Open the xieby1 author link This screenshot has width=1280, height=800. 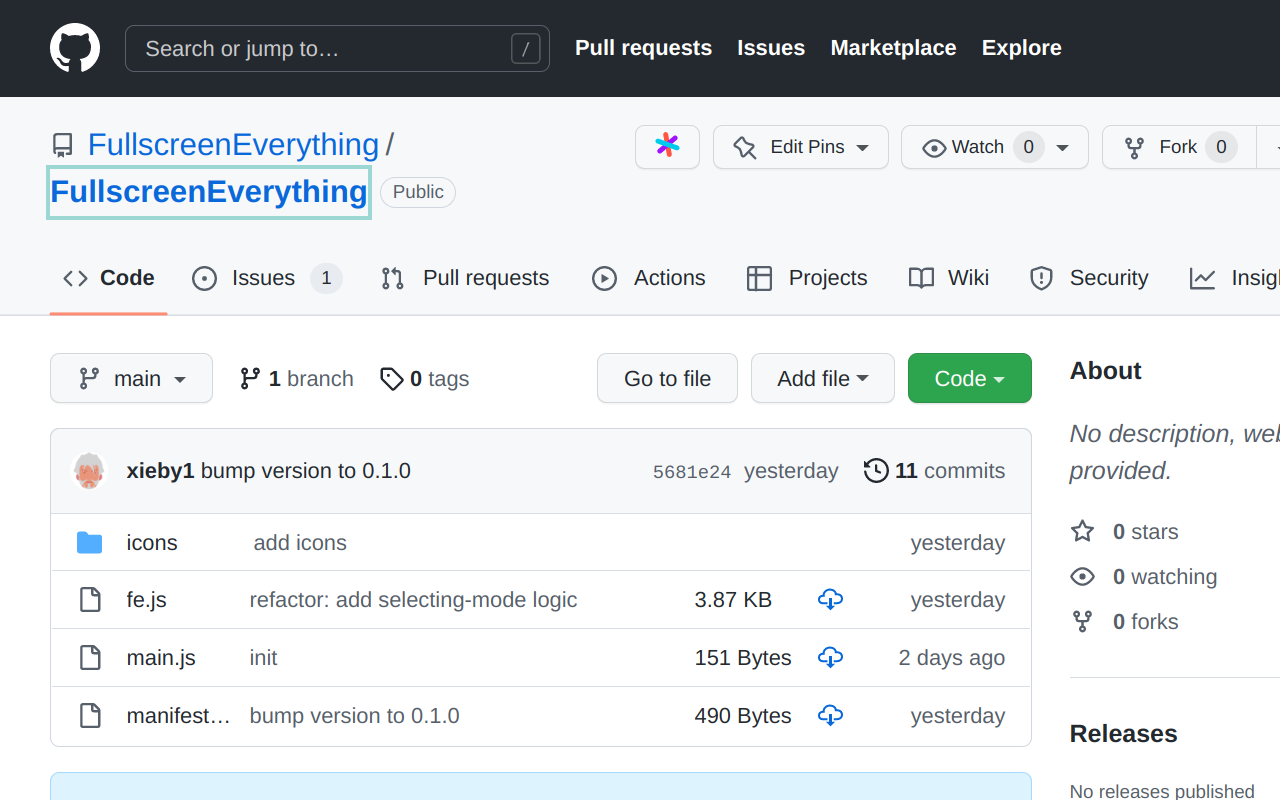pos(160,471)
